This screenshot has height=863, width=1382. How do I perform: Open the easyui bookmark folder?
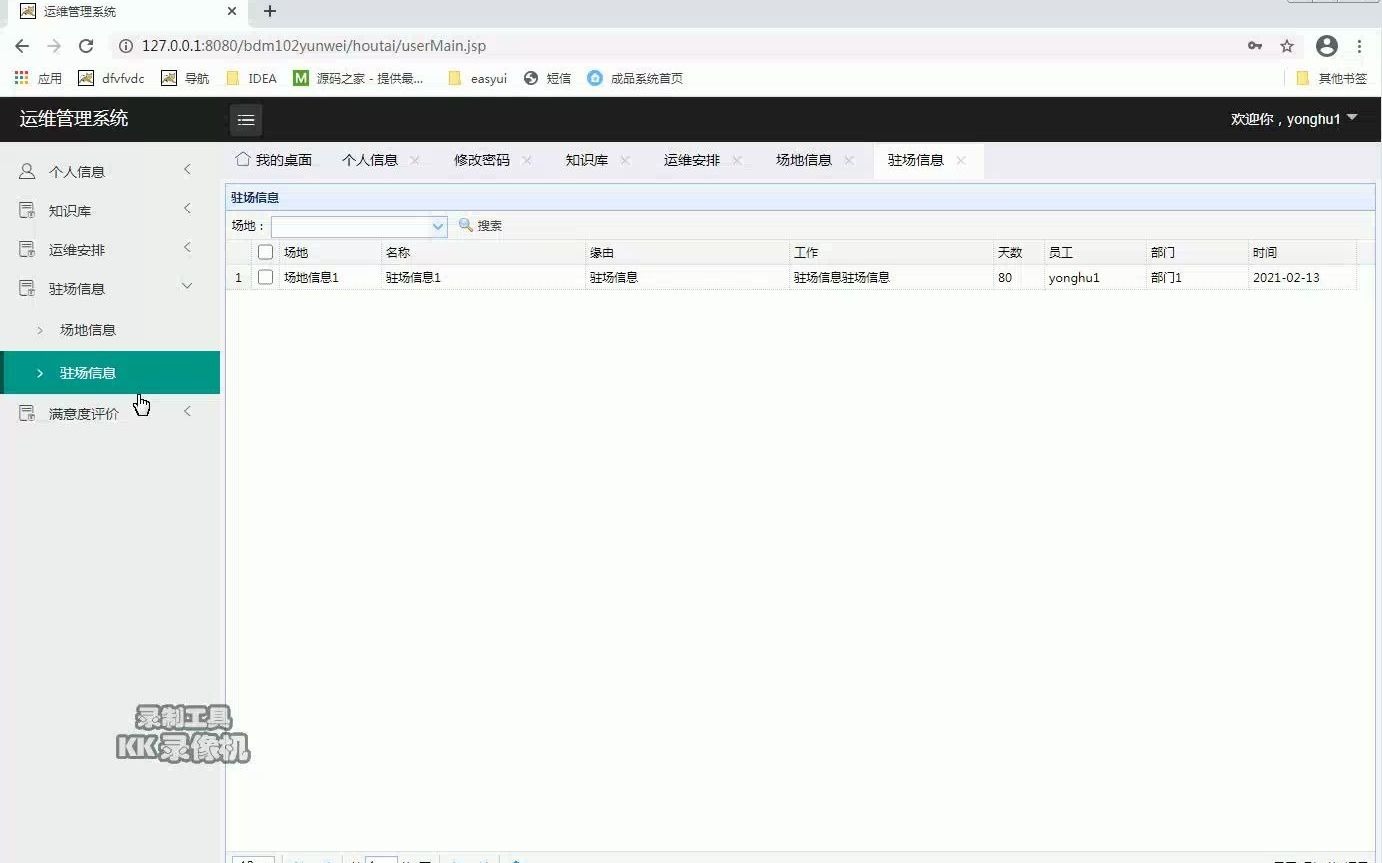(x=478, y=78)
